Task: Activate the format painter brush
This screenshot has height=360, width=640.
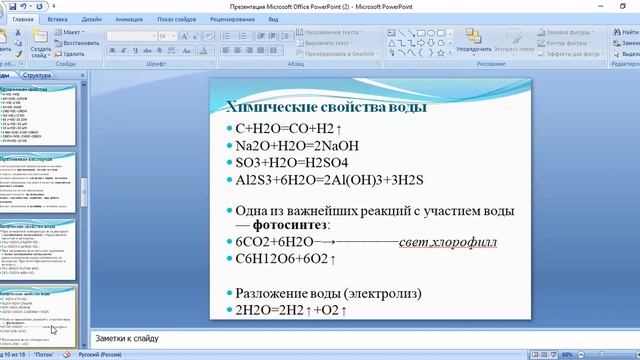Action: pos(18,54)
